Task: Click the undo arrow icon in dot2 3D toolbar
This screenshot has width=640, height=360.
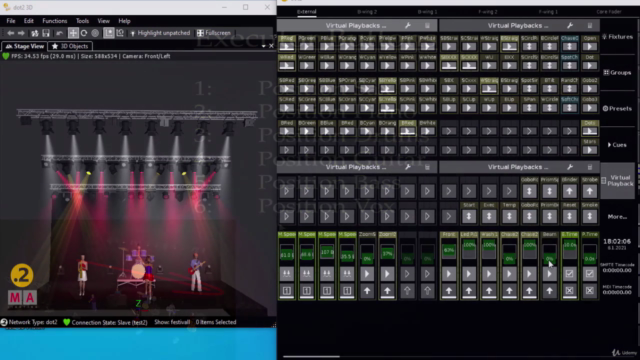Action: tap(60, 33)
